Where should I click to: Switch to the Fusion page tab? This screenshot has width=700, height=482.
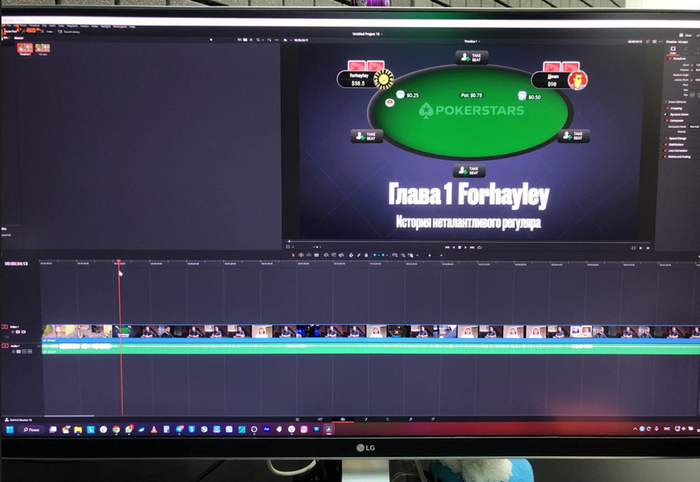[366, 419]
